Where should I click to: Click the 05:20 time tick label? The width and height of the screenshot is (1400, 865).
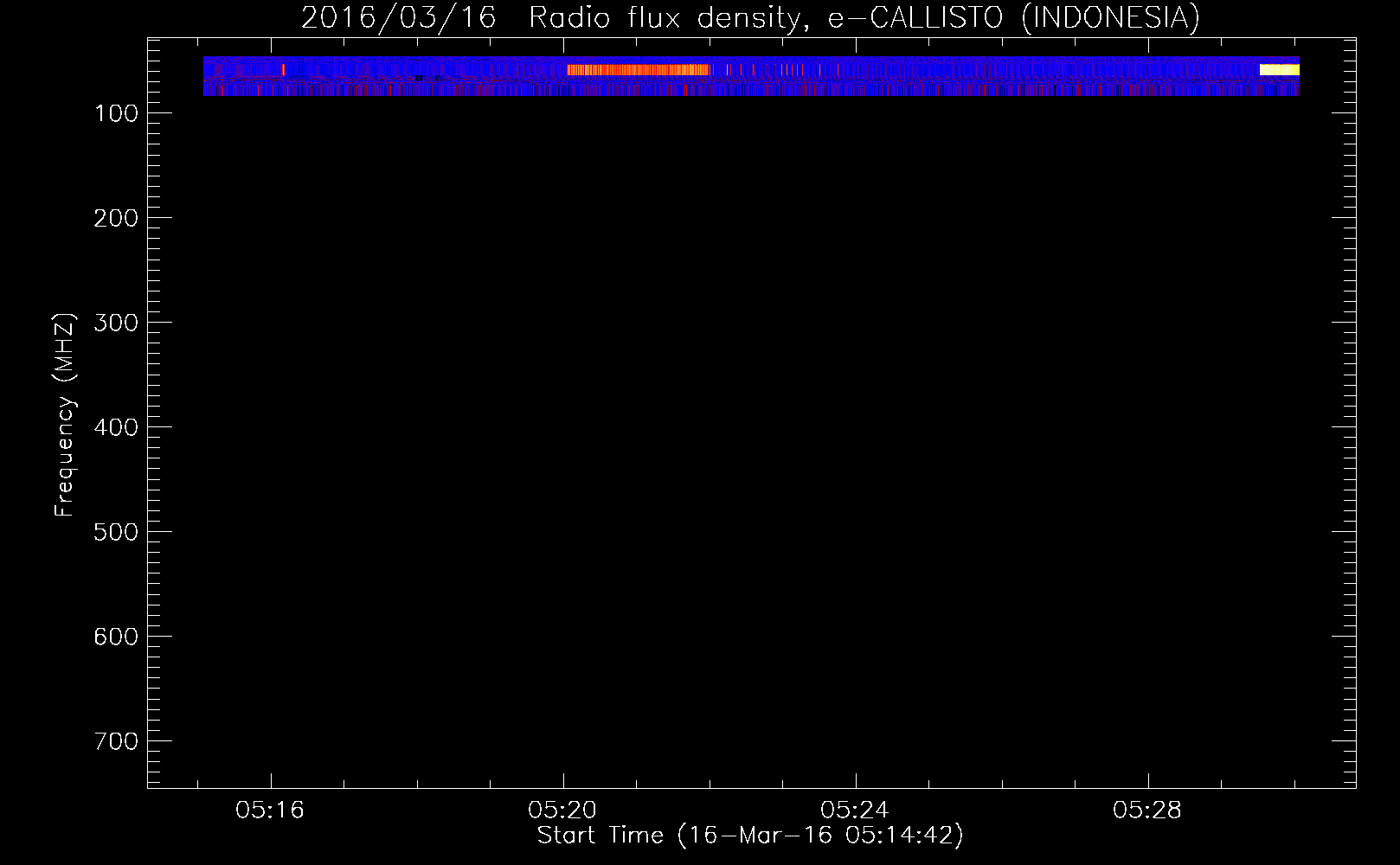pyautogui.click(x=562, y=811)
